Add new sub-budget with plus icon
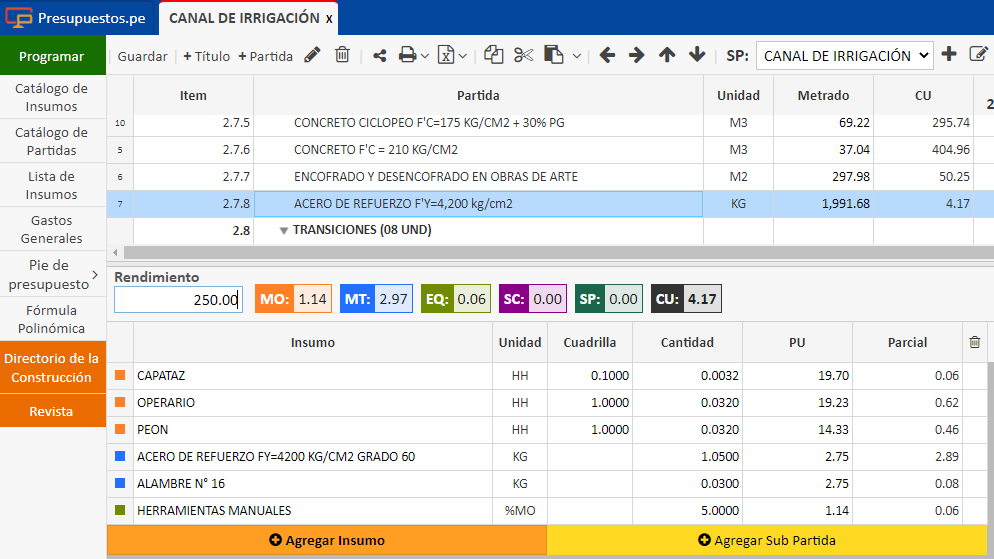Screen dimensions: 994x559 pyautogui.click(x=949, y=55)
